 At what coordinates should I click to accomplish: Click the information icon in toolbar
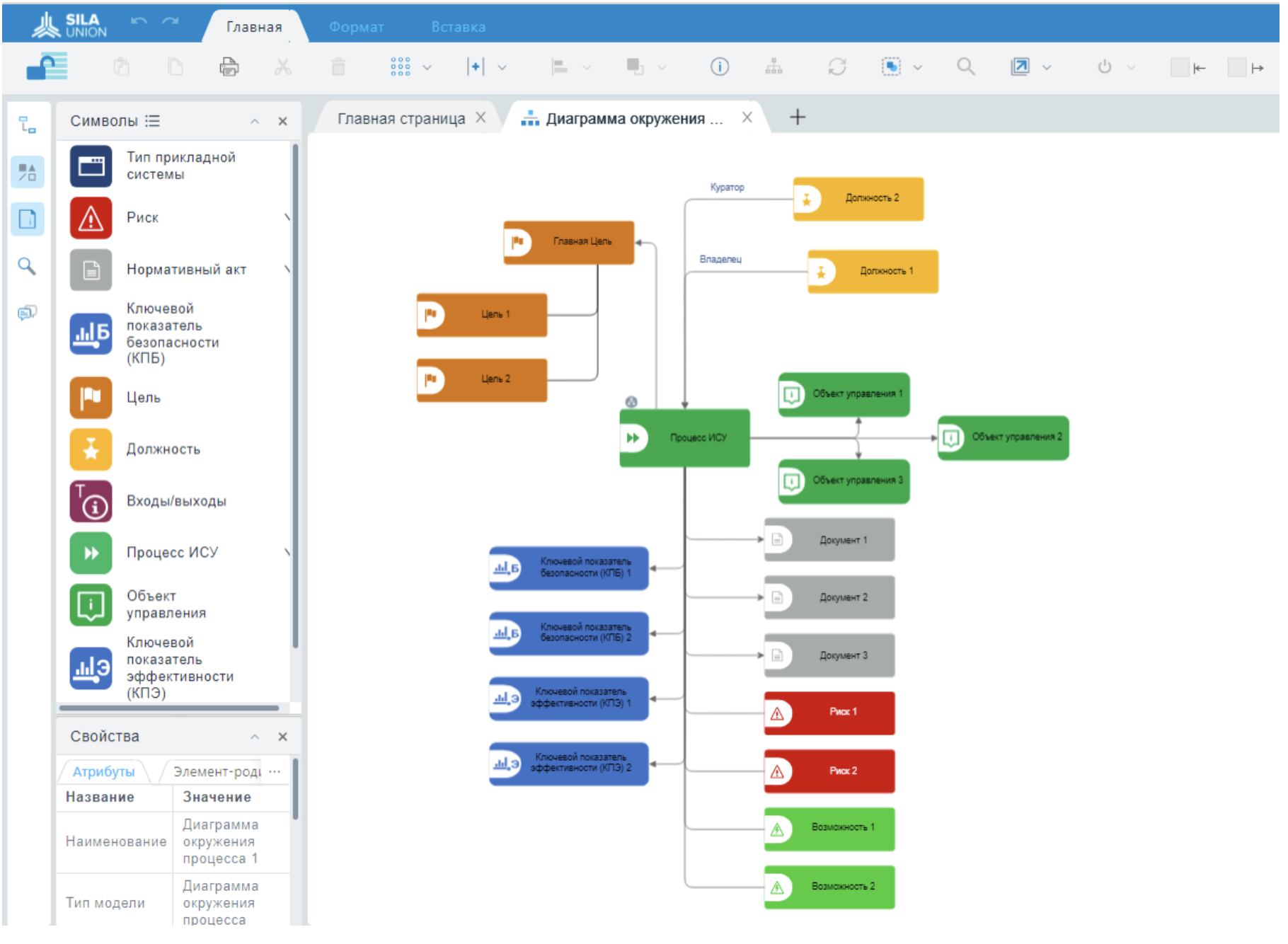pos(719,67)
